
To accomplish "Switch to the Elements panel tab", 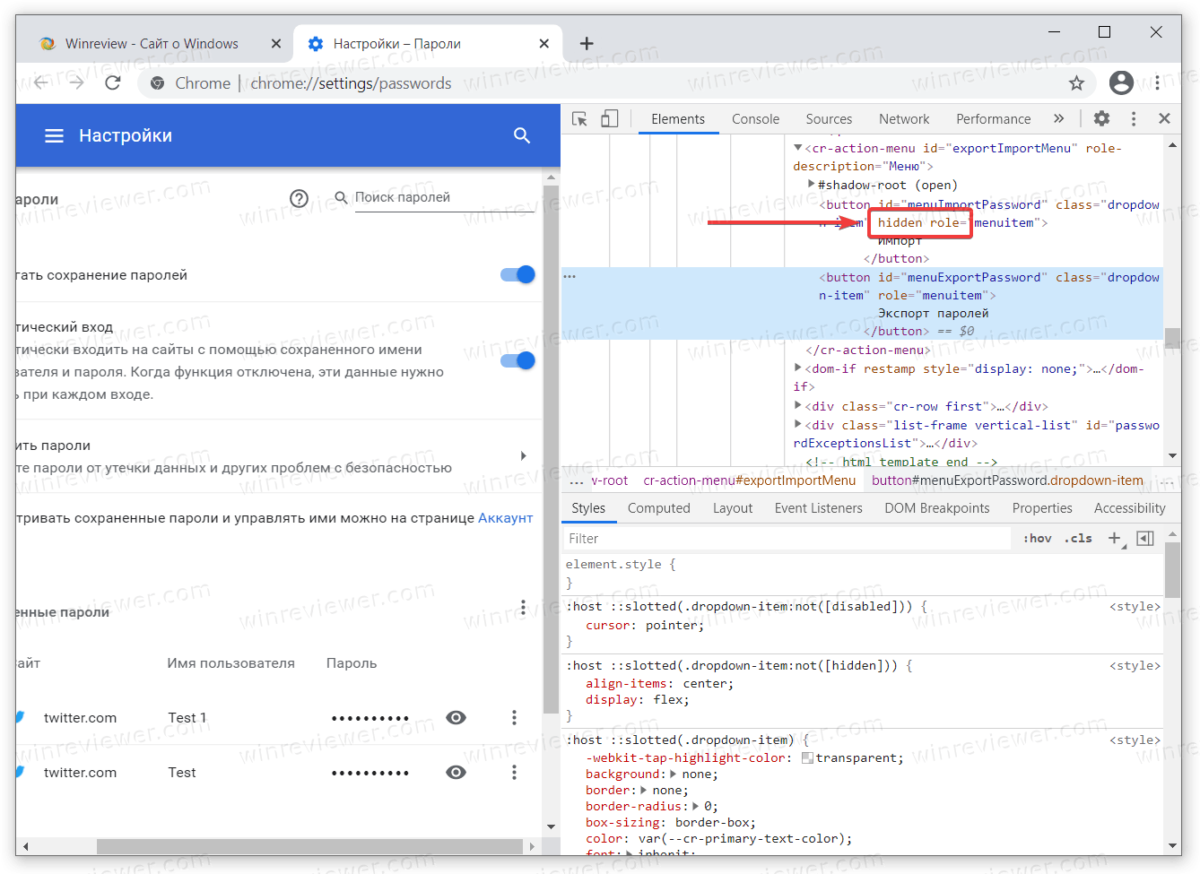I will pos(678,119).
